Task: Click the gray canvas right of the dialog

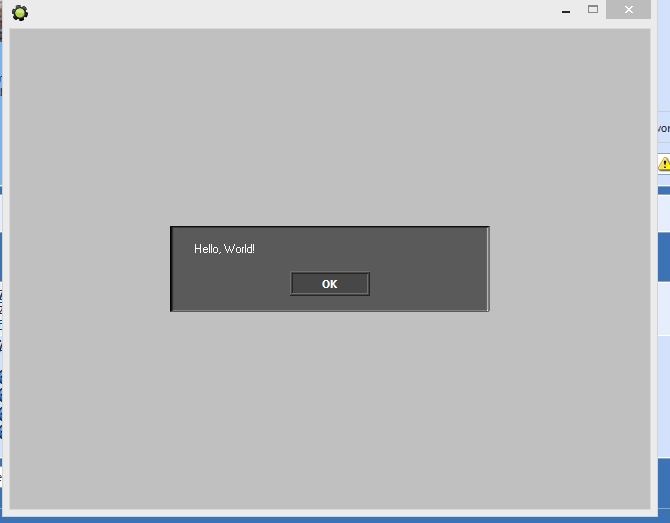Action: point(570,270)
